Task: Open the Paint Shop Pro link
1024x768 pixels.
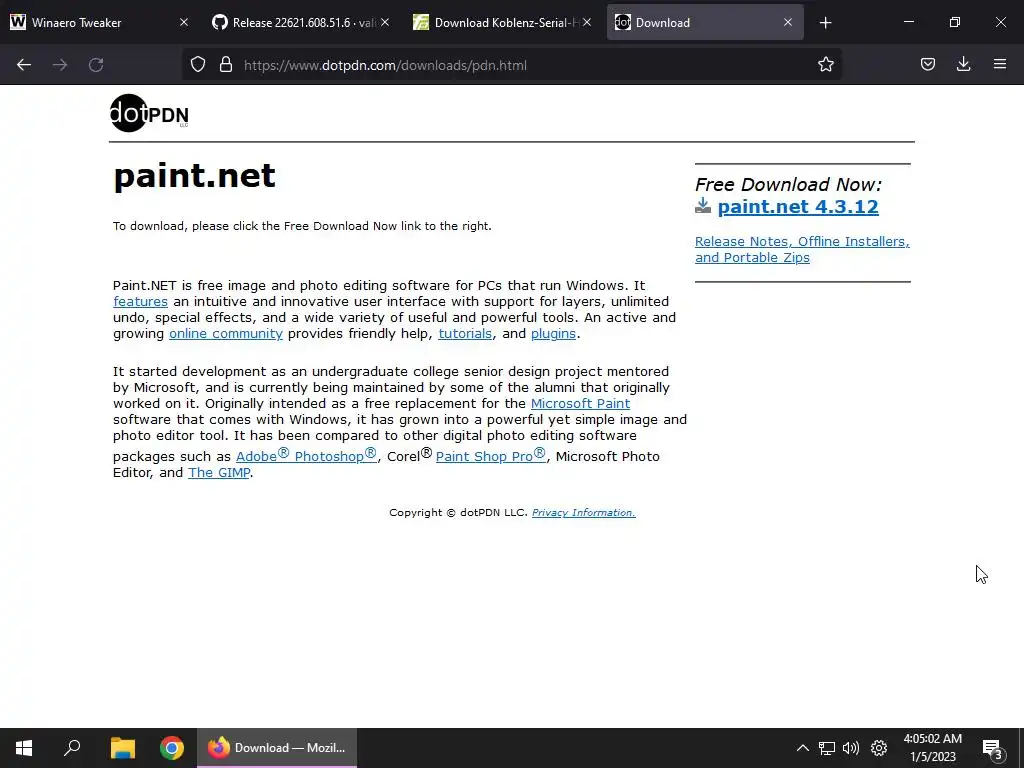Action: coord(490,455)
